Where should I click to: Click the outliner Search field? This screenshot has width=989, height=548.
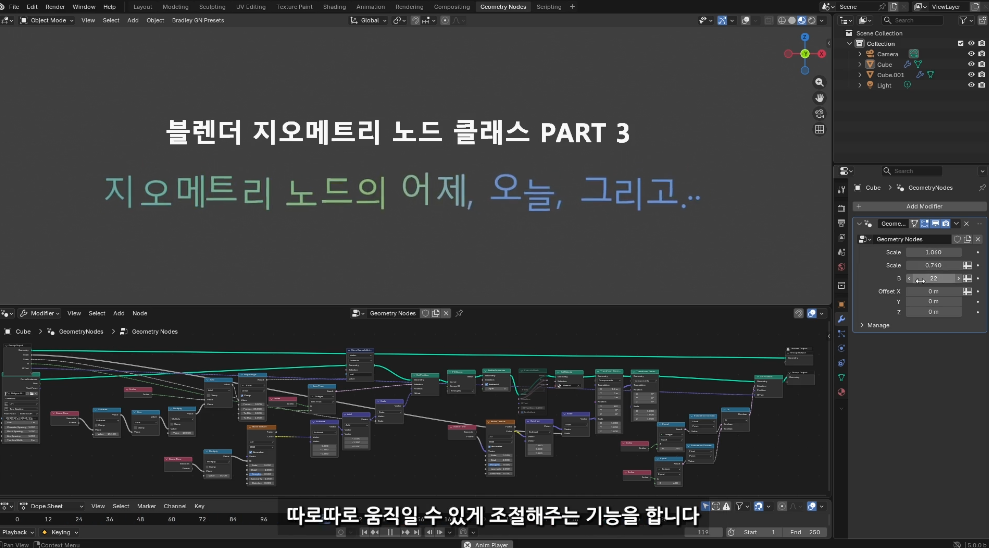[x=912, y=20]
